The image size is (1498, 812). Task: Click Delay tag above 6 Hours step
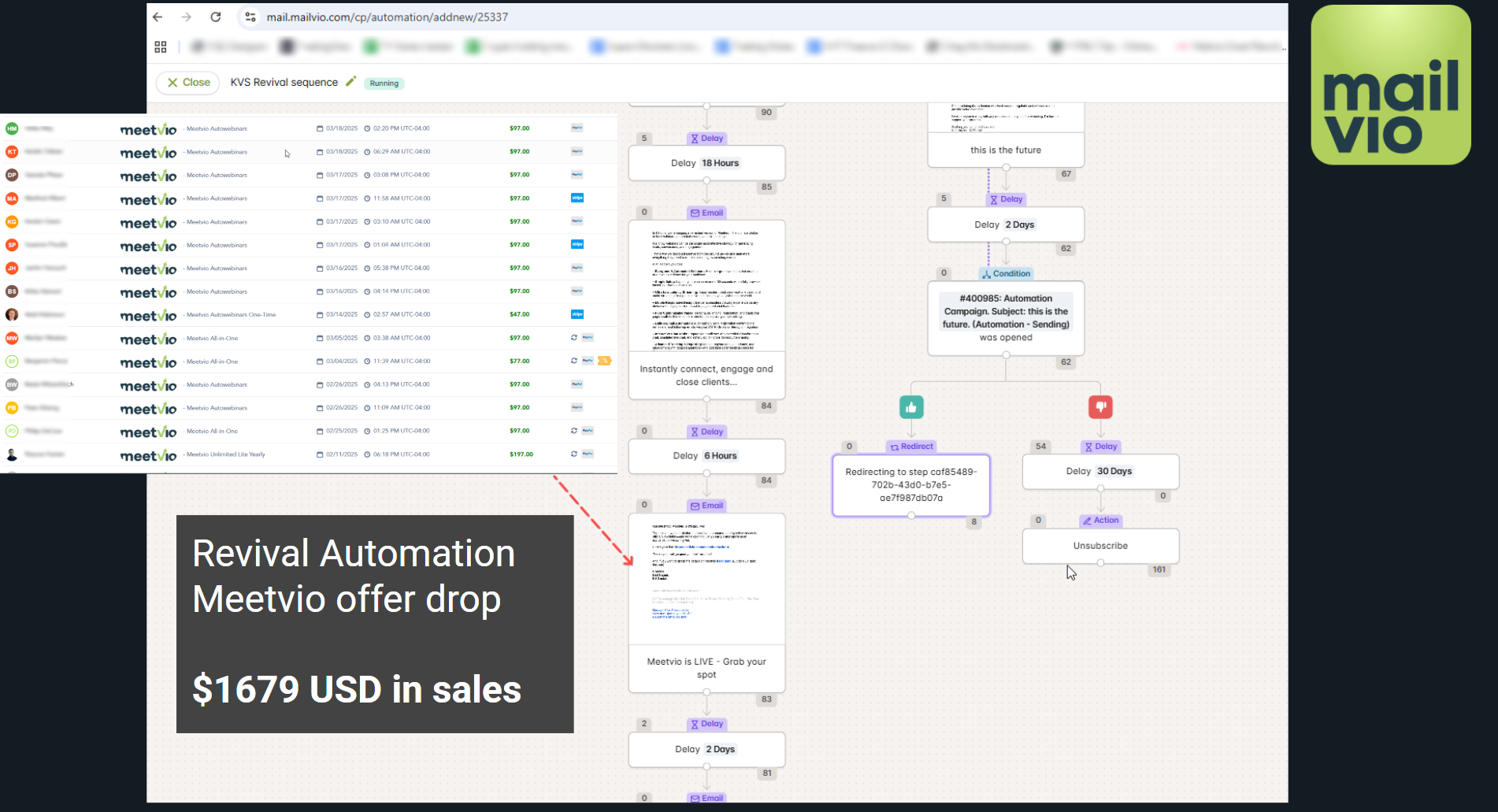click(x=706, y=432)
